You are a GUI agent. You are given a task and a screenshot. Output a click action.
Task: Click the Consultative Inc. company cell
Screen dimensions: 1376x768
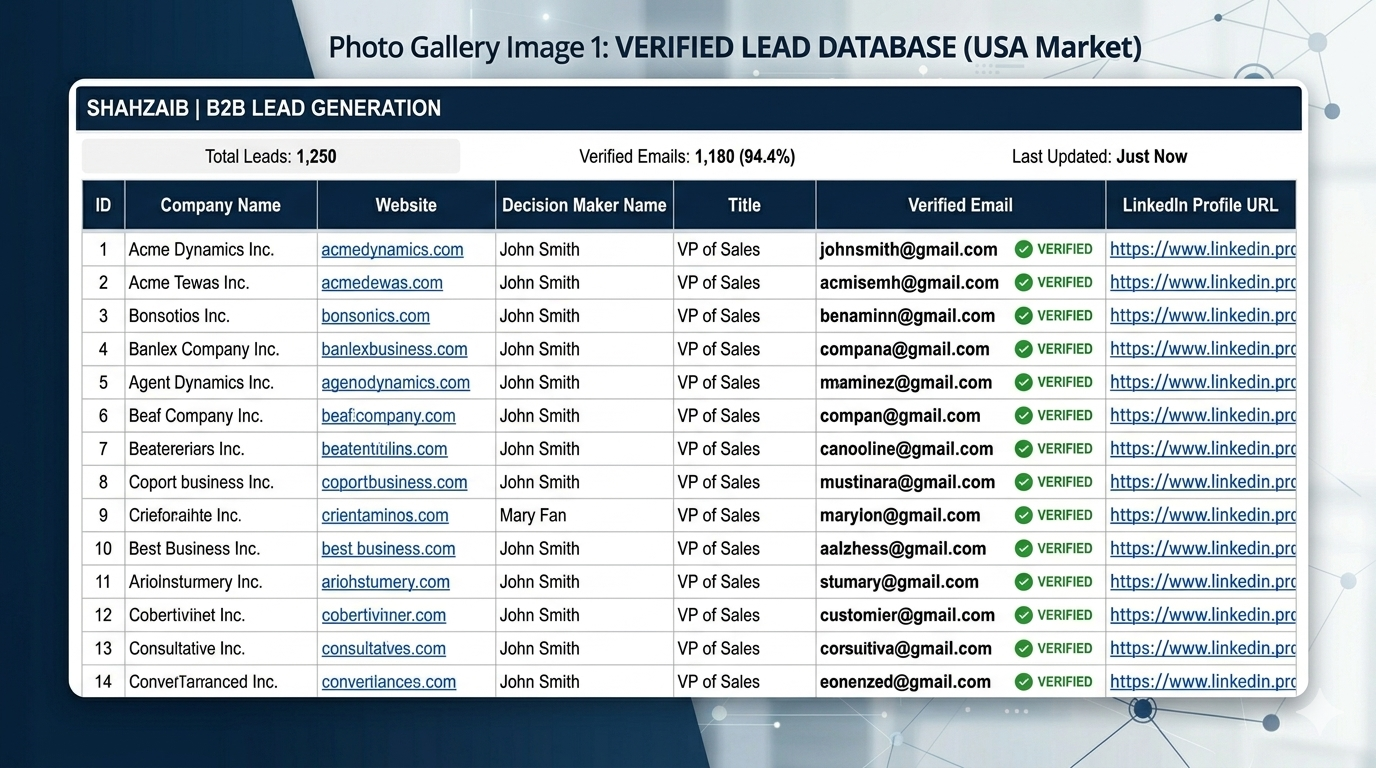187,649
